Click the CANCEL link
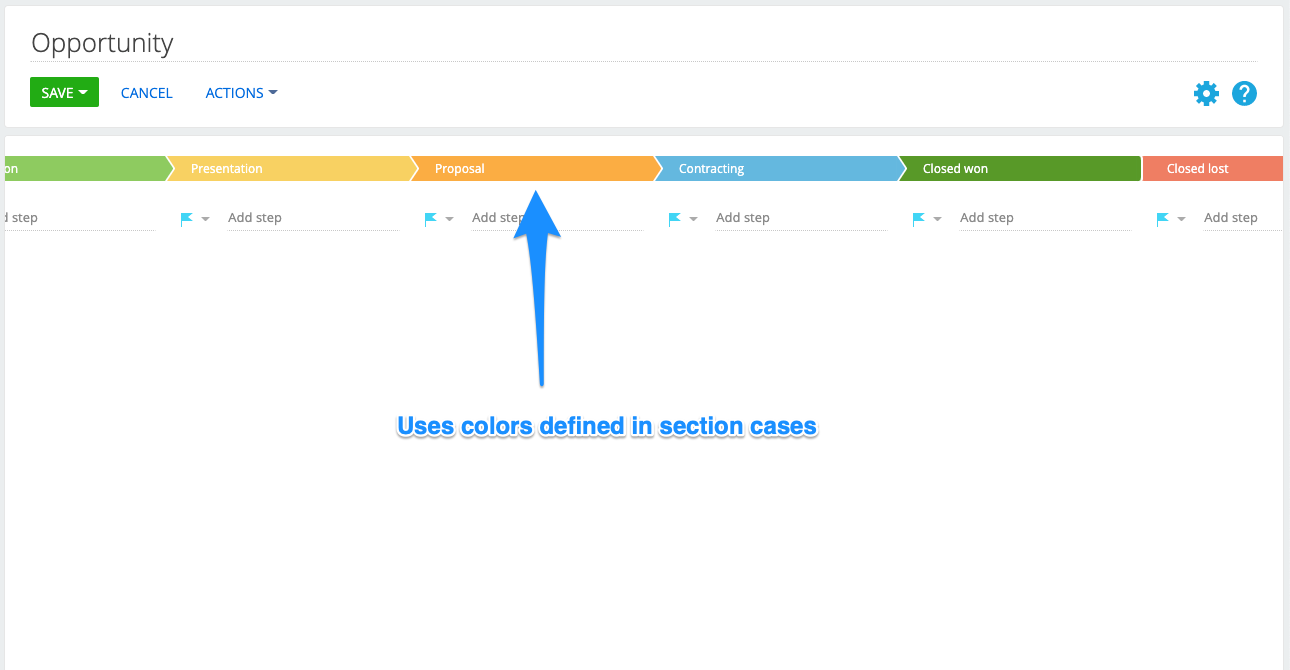 146,93
